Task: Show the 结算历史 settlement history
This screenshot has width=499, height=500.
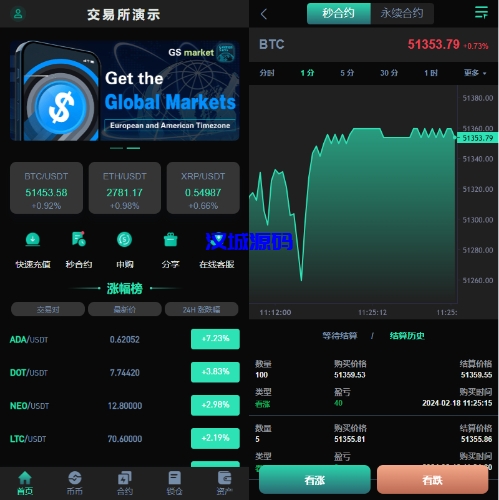Action: [x=407, y=336]
